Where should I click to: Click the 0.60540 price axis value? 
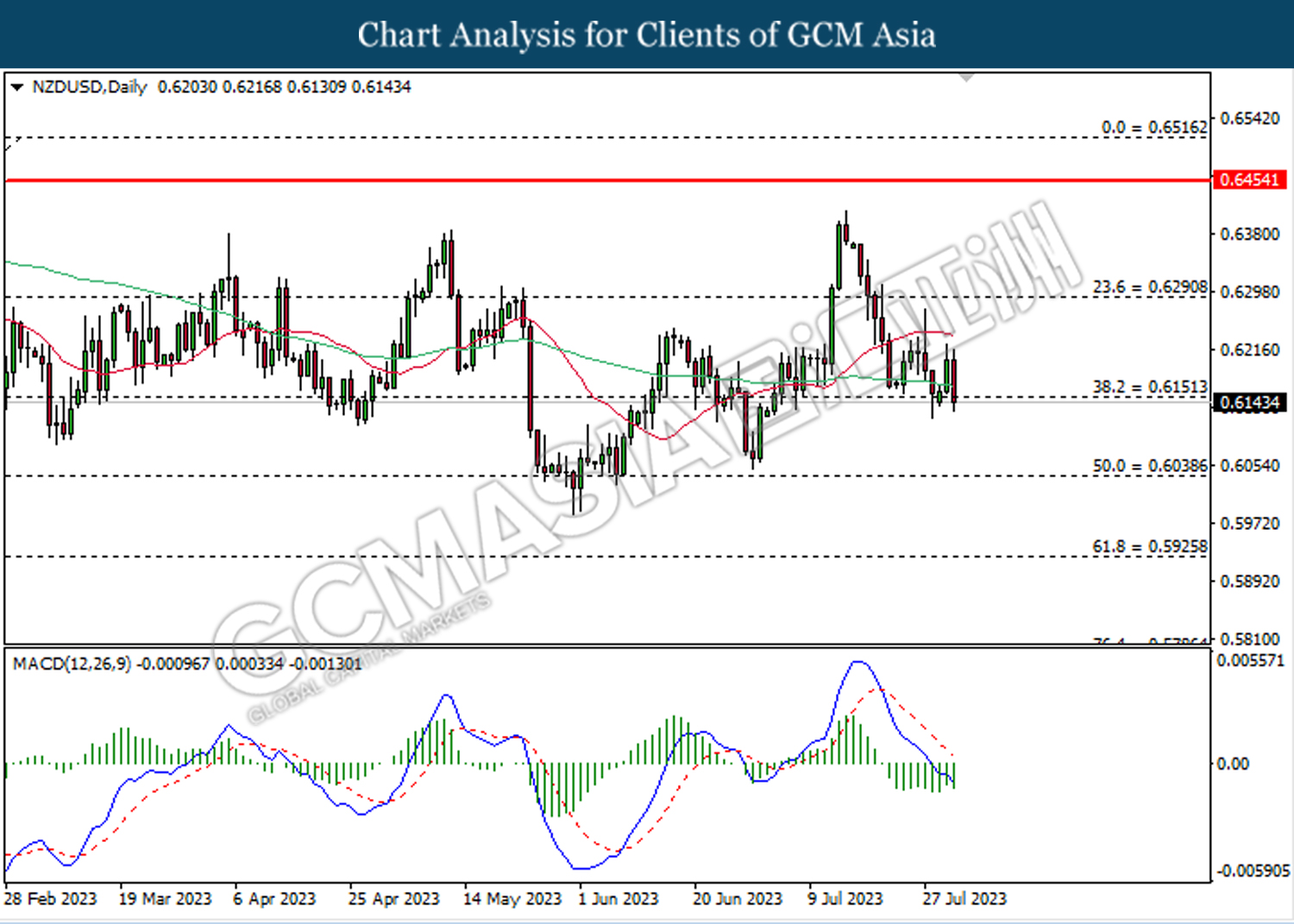[1250, 465]
